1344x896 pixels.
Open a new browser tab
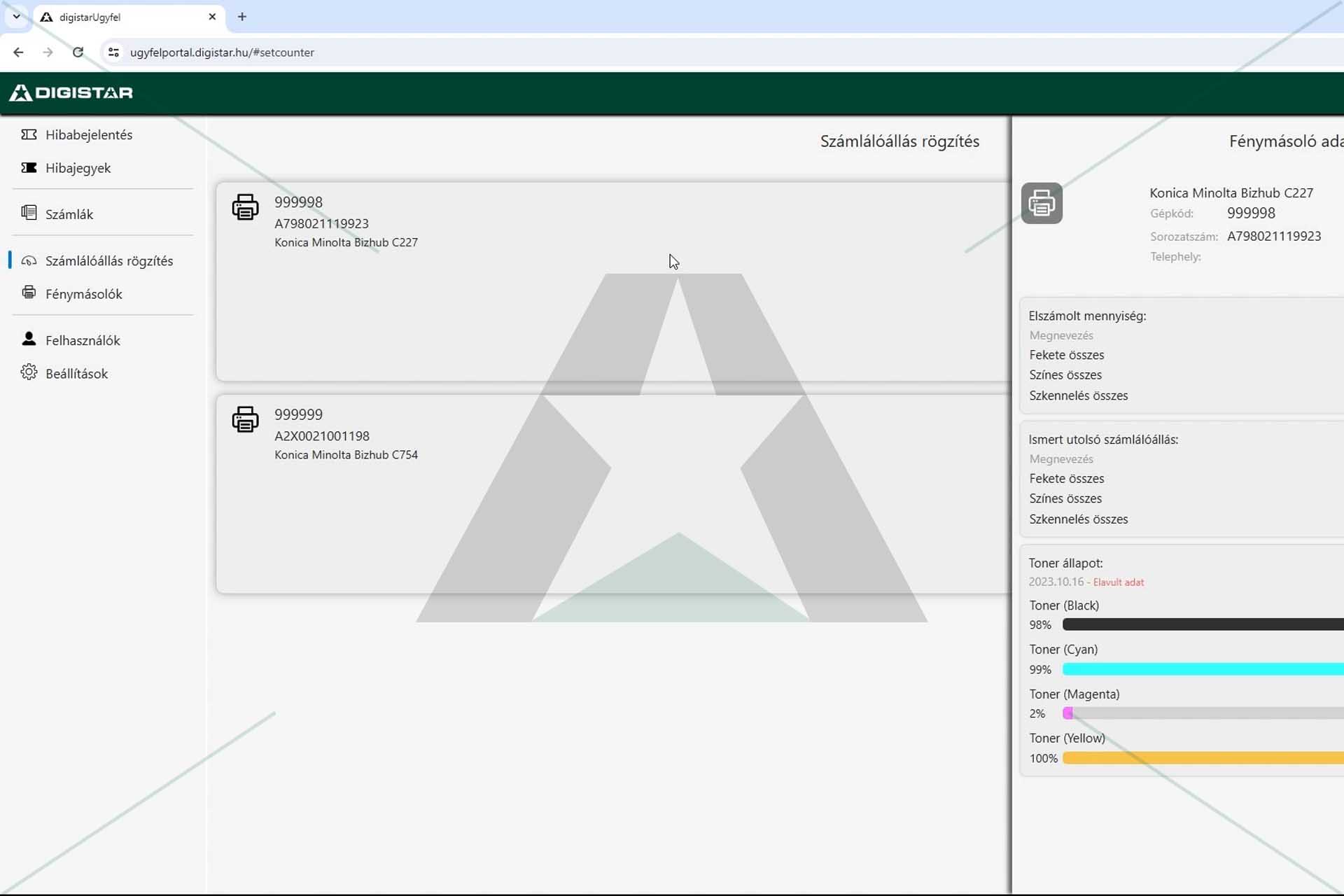242,17
